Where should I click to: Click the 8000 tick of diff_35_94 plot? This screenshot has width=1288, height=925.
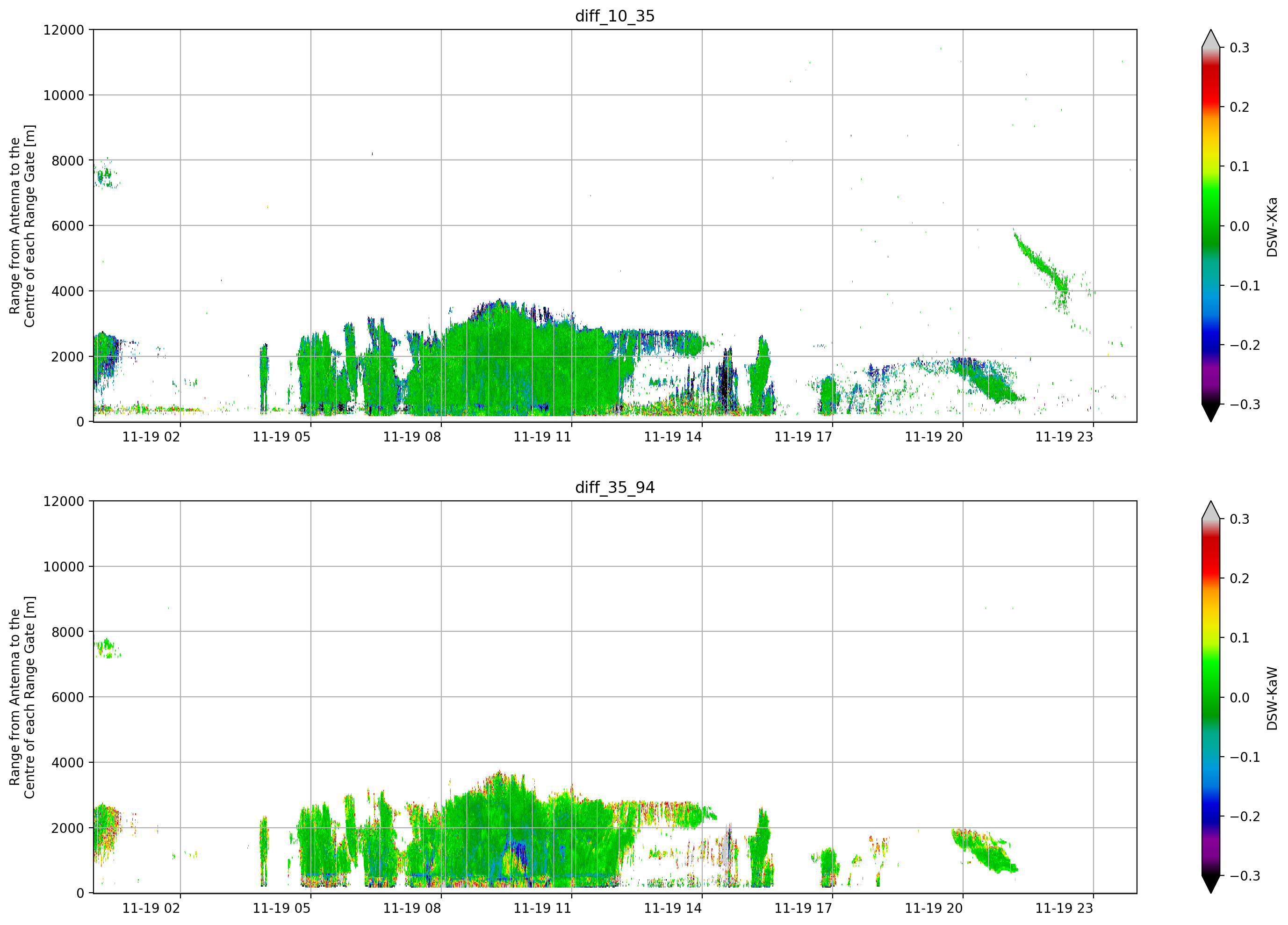(x=68, y=632)
